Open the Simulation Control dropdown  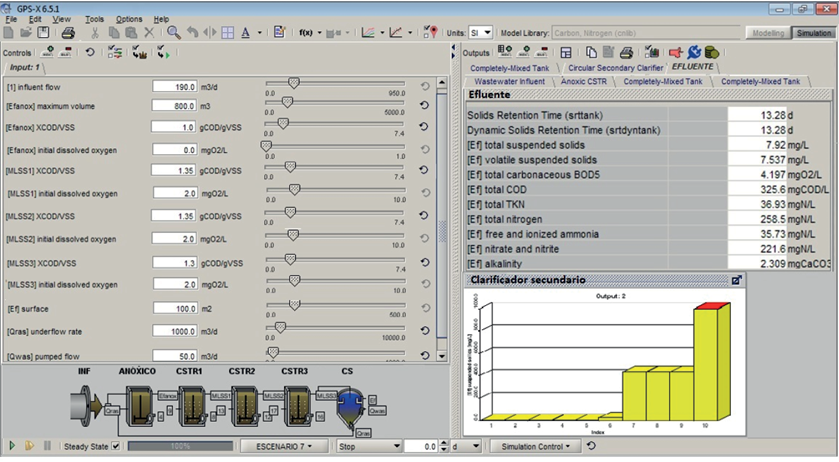[x=537, y=446]
